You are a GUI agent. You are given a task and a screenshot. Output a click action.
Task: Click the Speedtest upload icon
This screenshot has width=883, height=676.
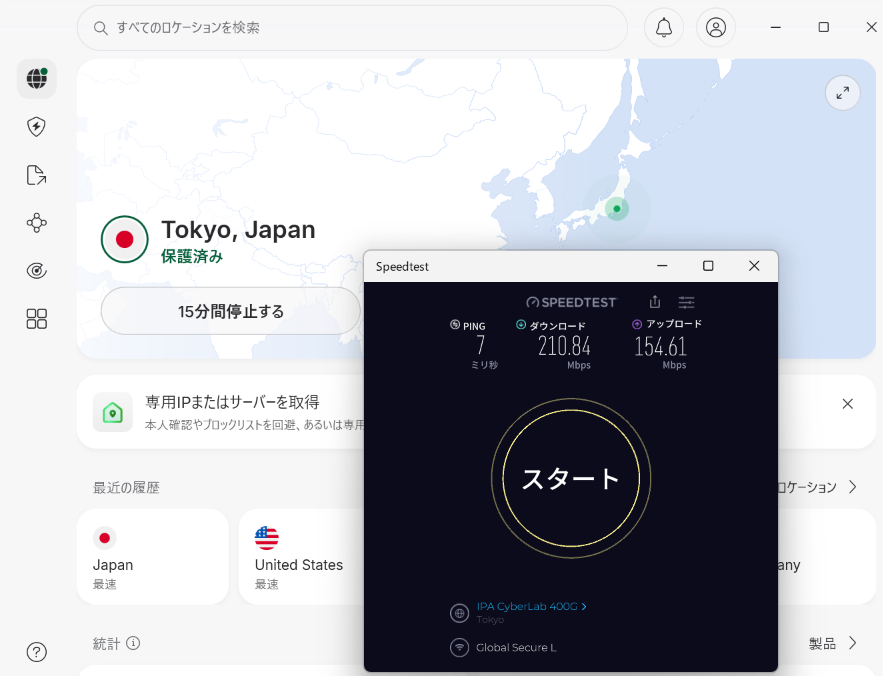pyautogui.click(x=637, y=324)
